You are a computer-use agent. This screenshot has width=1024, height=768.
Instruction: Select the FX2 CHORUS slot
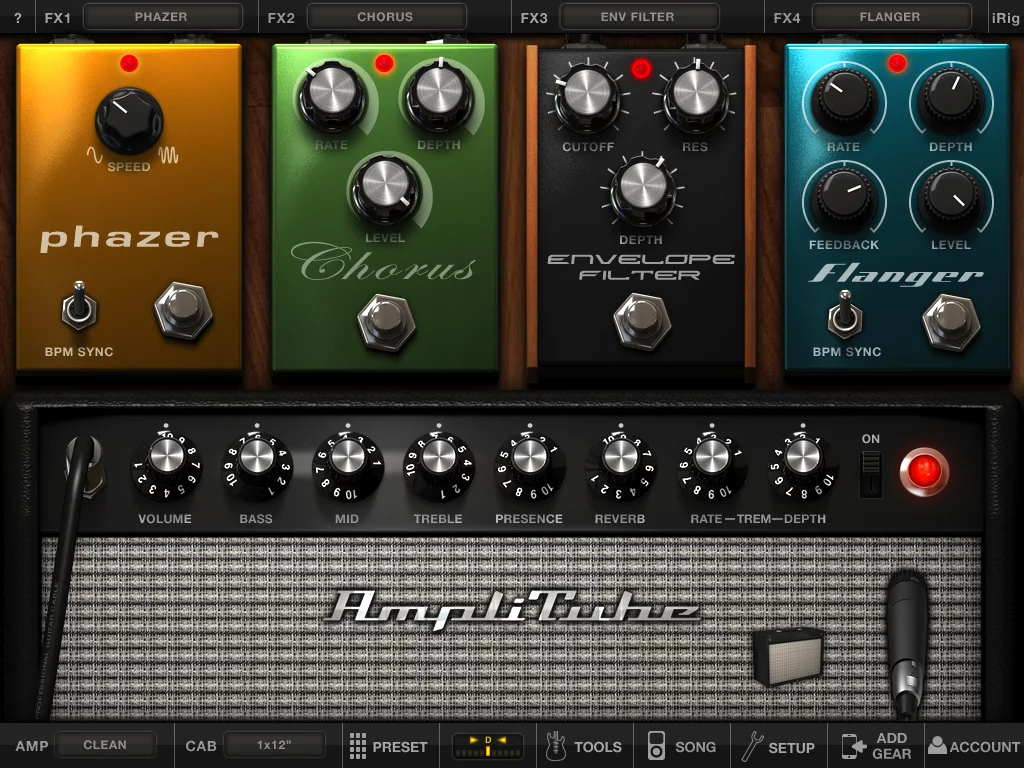point(385,16)
